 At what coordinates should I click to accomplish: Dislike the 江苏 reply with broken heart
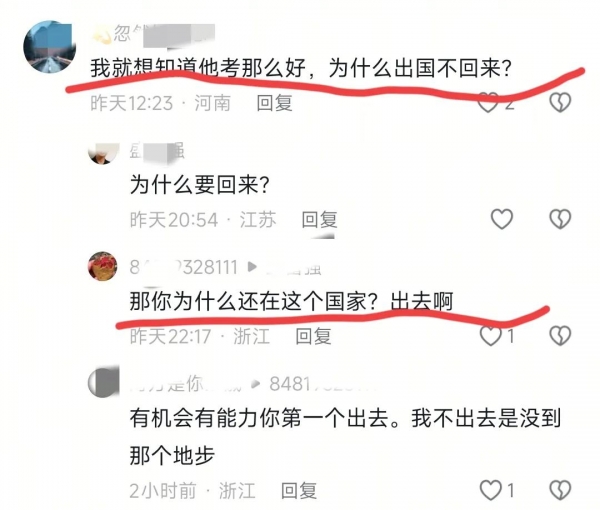coord(560,219)
